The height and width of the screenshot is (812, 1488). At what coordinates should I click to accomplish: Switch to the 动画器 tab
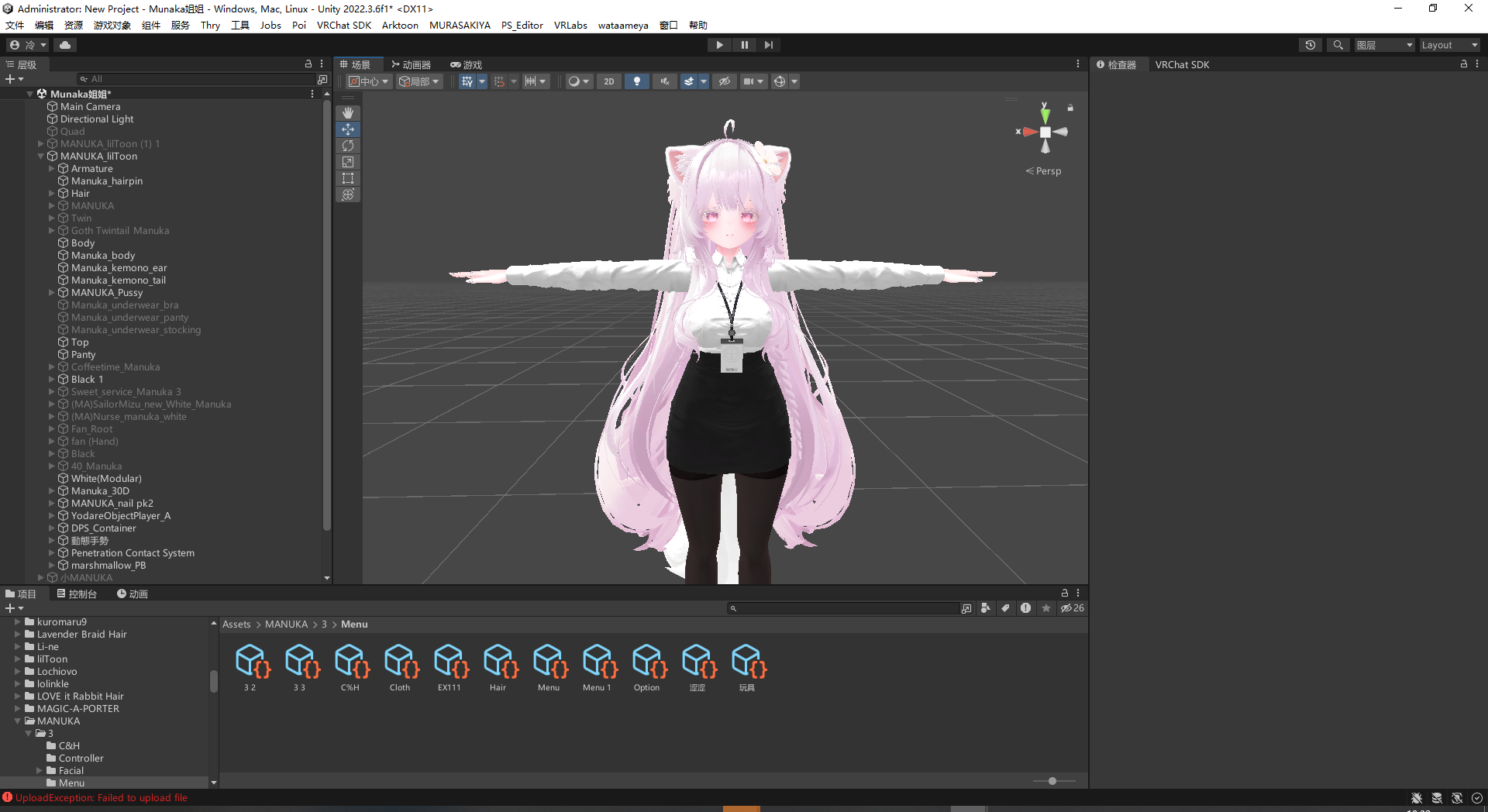411,64
